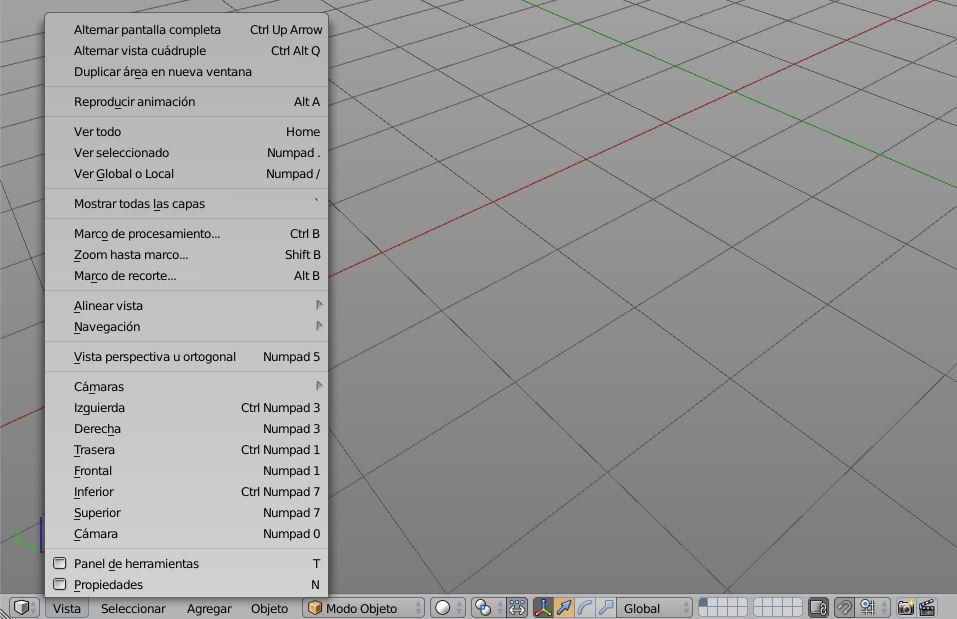
Task: Switch to Inferior view
Action: 187,491
